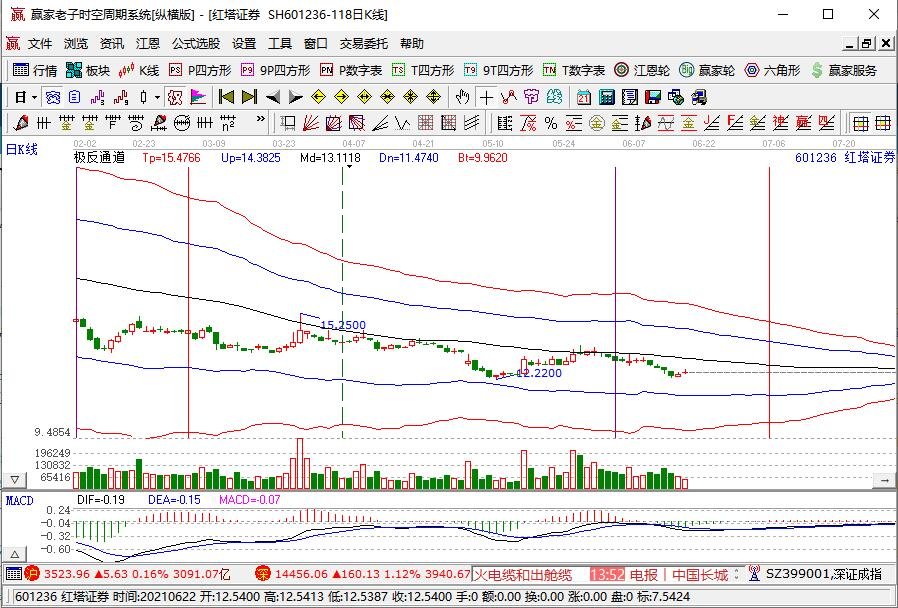Click the yellow diamond left-arrow icon
898x608 pixels.
pos(318,97)
